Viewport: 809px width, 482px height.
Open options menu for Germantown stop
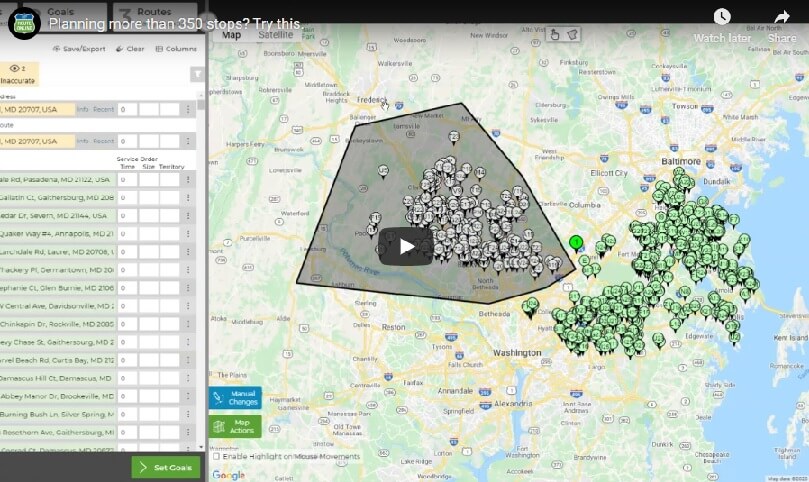pyautogui.click(x=188, y=270)
